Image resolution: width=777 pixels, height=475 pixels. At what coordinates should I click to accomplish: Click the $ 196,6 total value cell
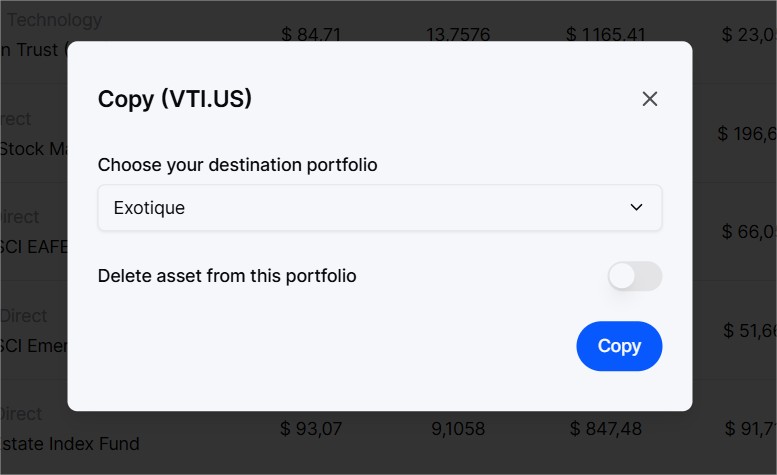pos(747,133)
